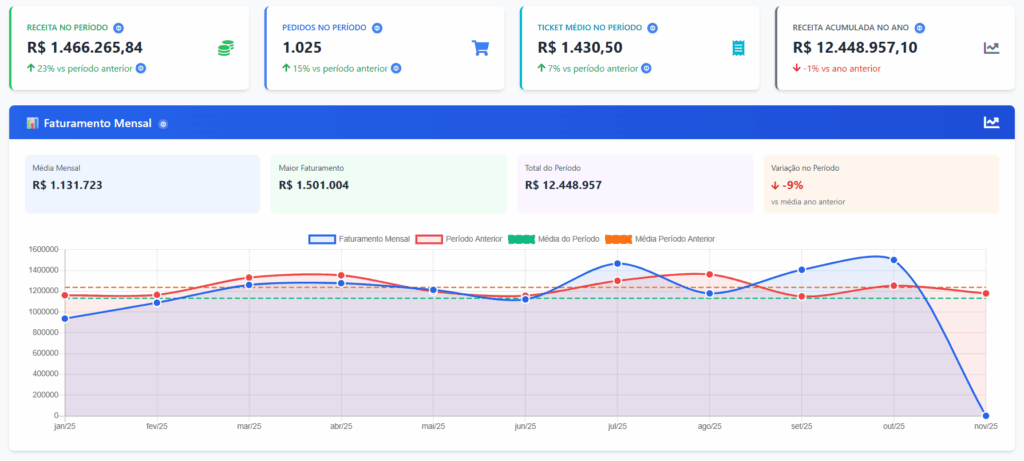Screen dimensions: 1024x461
Task: Click the orange Média Período Anterior legend swatch
Action: (617, 239)
